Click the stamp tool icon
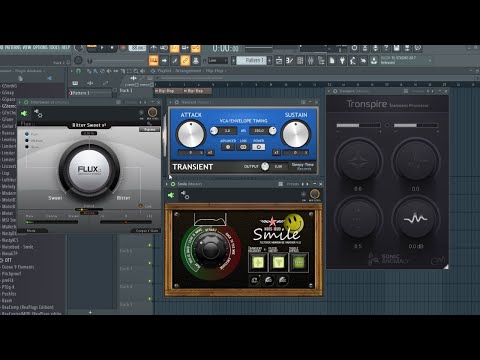Screen dimensions: 480x360 [x=196, y=60]
